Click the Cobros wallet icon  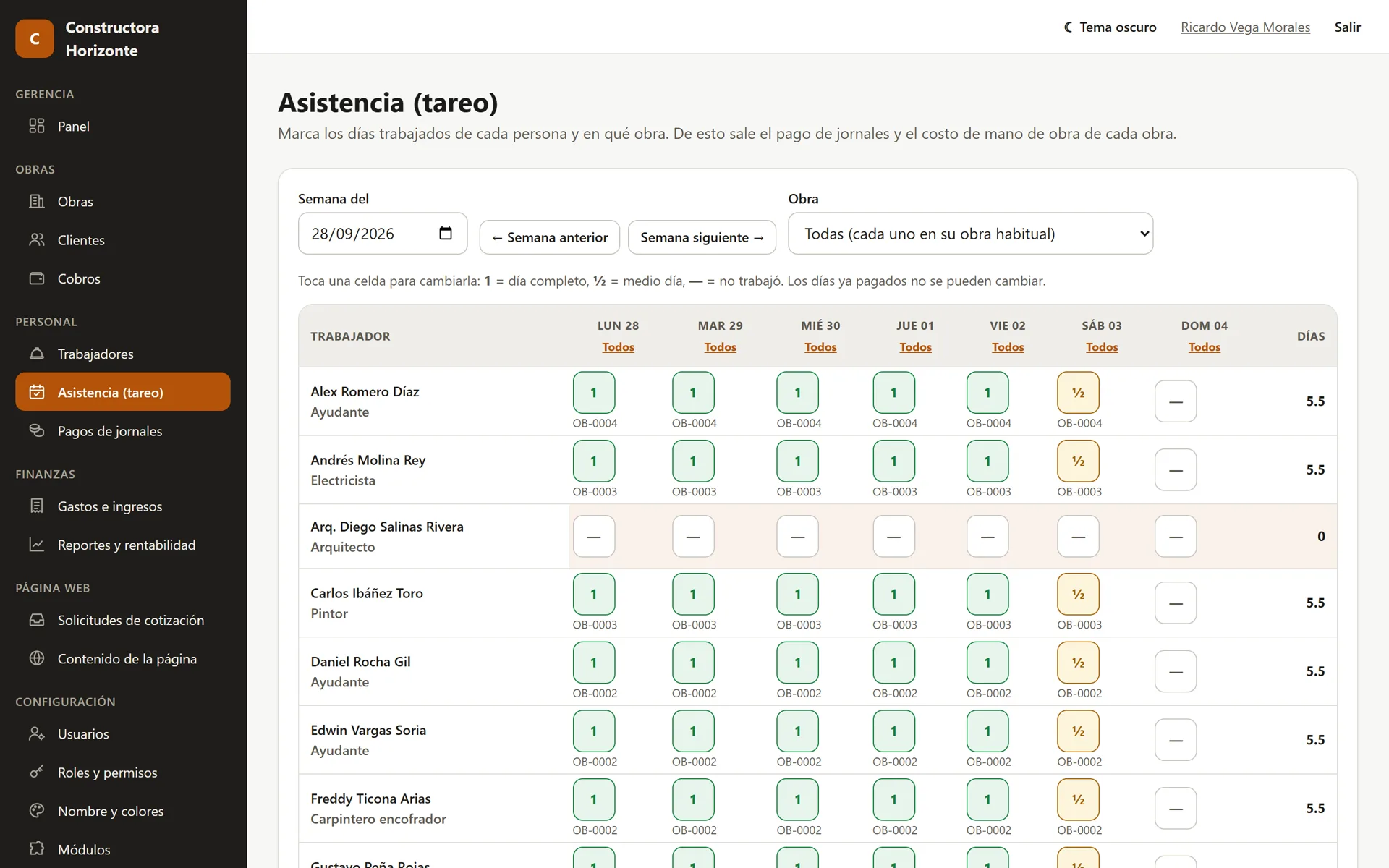point(37,278)
